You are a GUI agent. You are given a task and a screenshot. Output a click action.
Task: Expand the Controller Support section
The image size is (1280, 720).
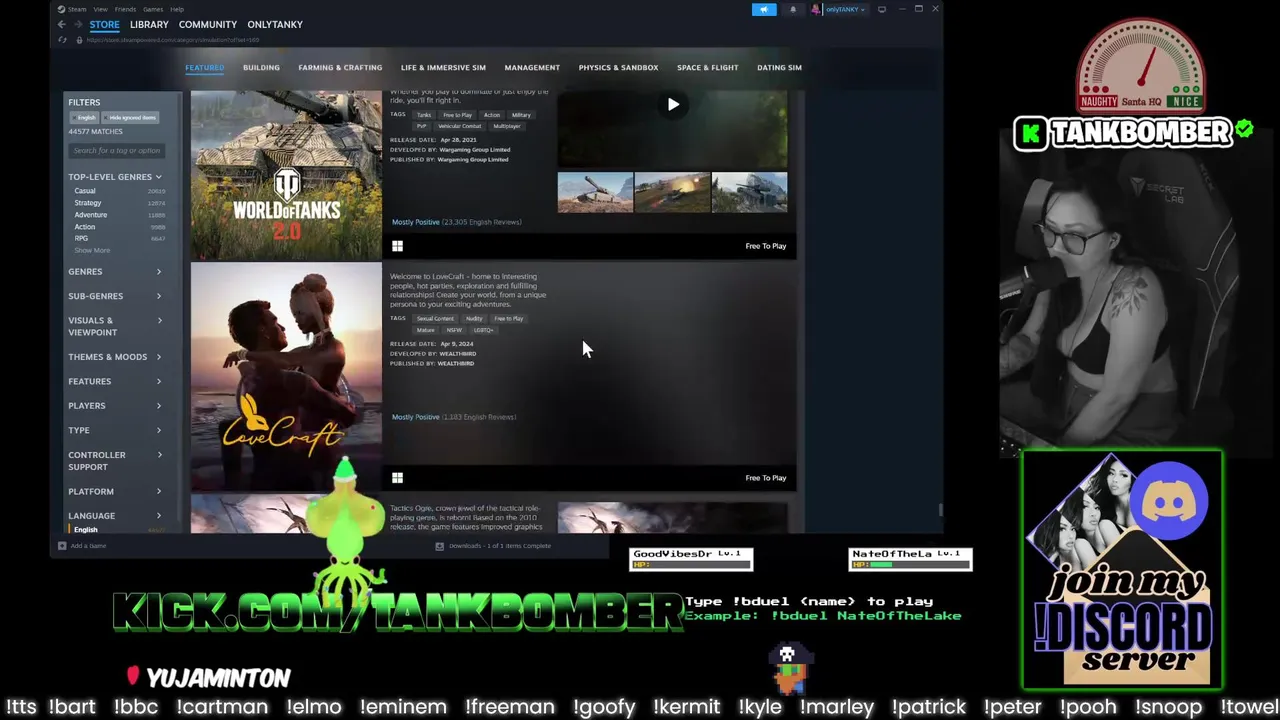(x=115, y=461)
